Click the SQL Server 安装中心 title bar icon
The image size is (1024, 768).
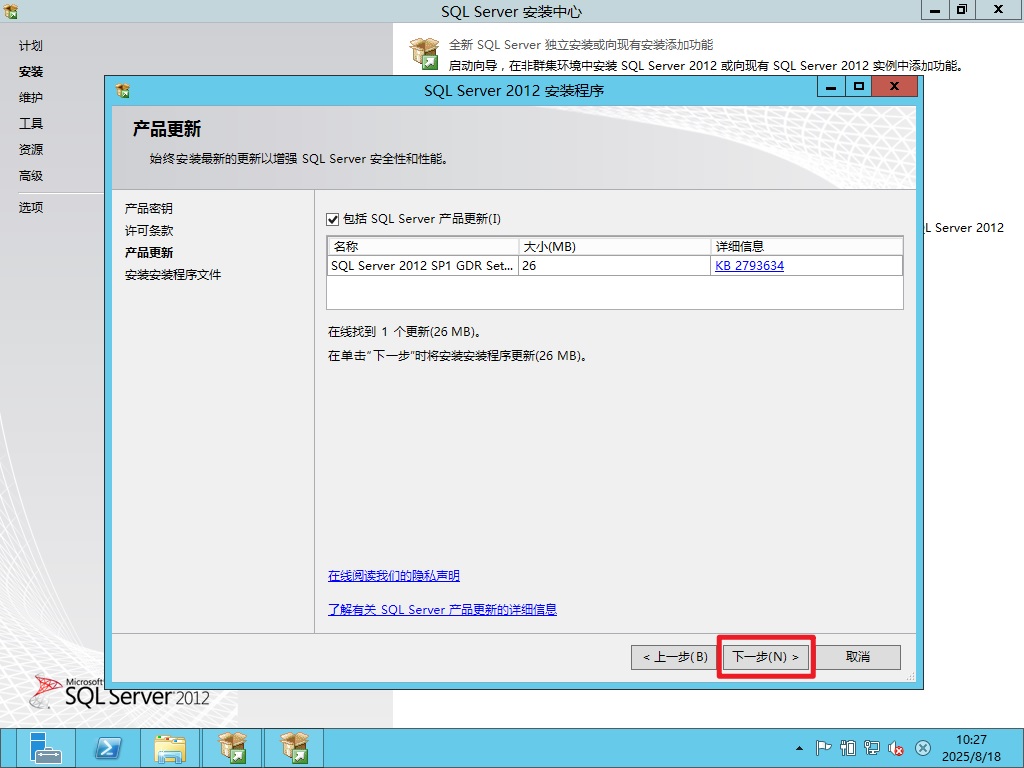10,10
